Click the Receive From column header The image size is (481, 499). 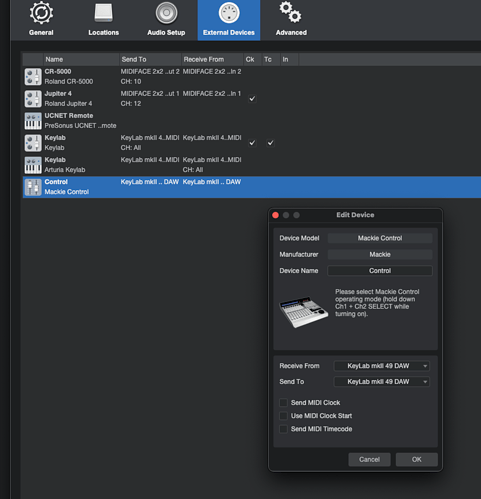[212, 59]
